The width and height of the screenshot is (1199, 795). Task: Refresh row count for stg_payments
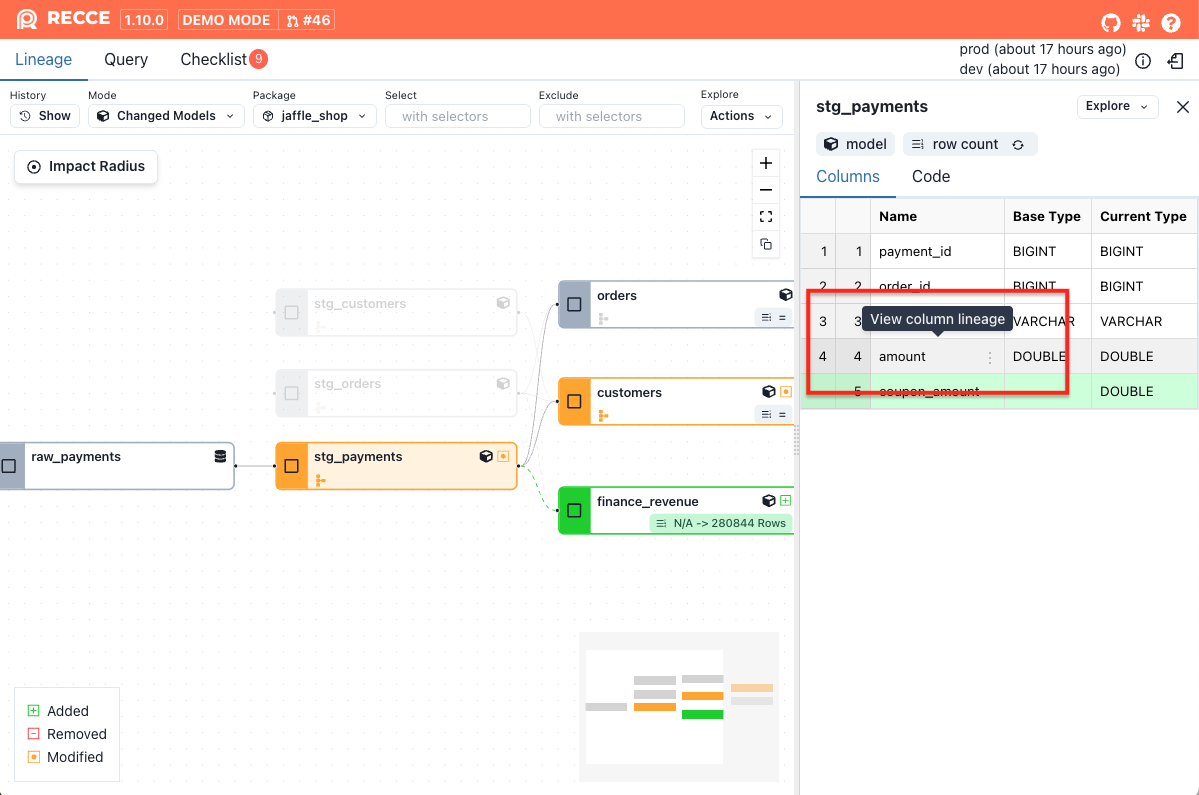[x=1018, y=145]
